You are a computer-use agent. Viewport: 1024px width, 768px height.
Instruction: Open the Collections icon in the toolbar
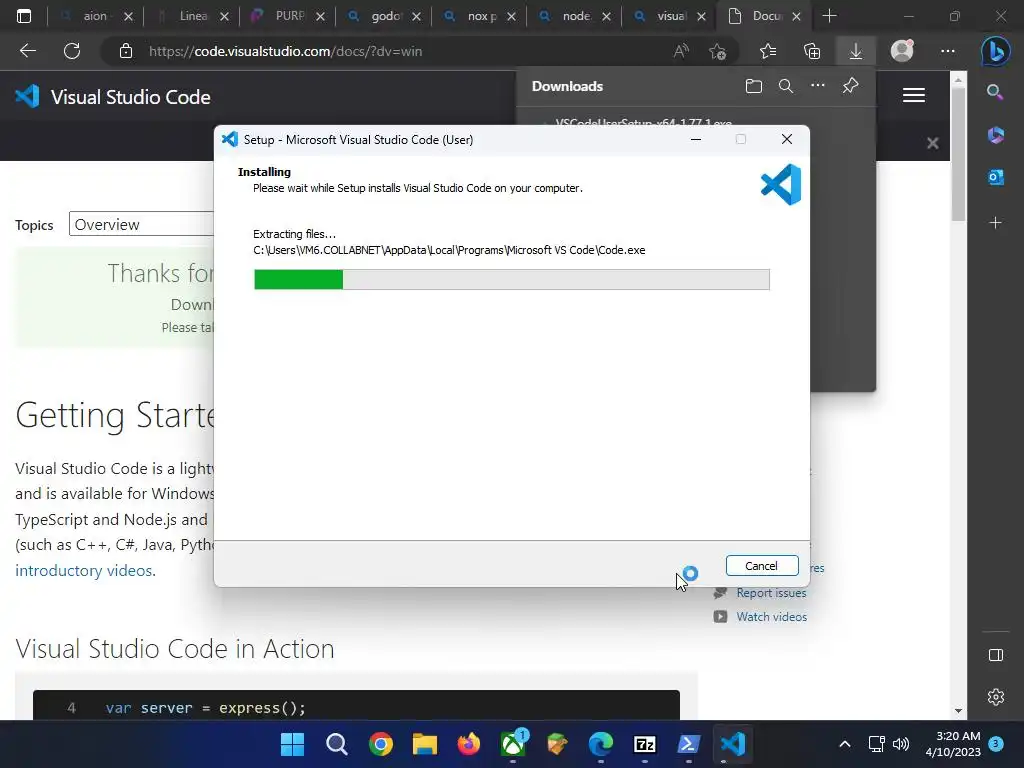coord(812,51)
